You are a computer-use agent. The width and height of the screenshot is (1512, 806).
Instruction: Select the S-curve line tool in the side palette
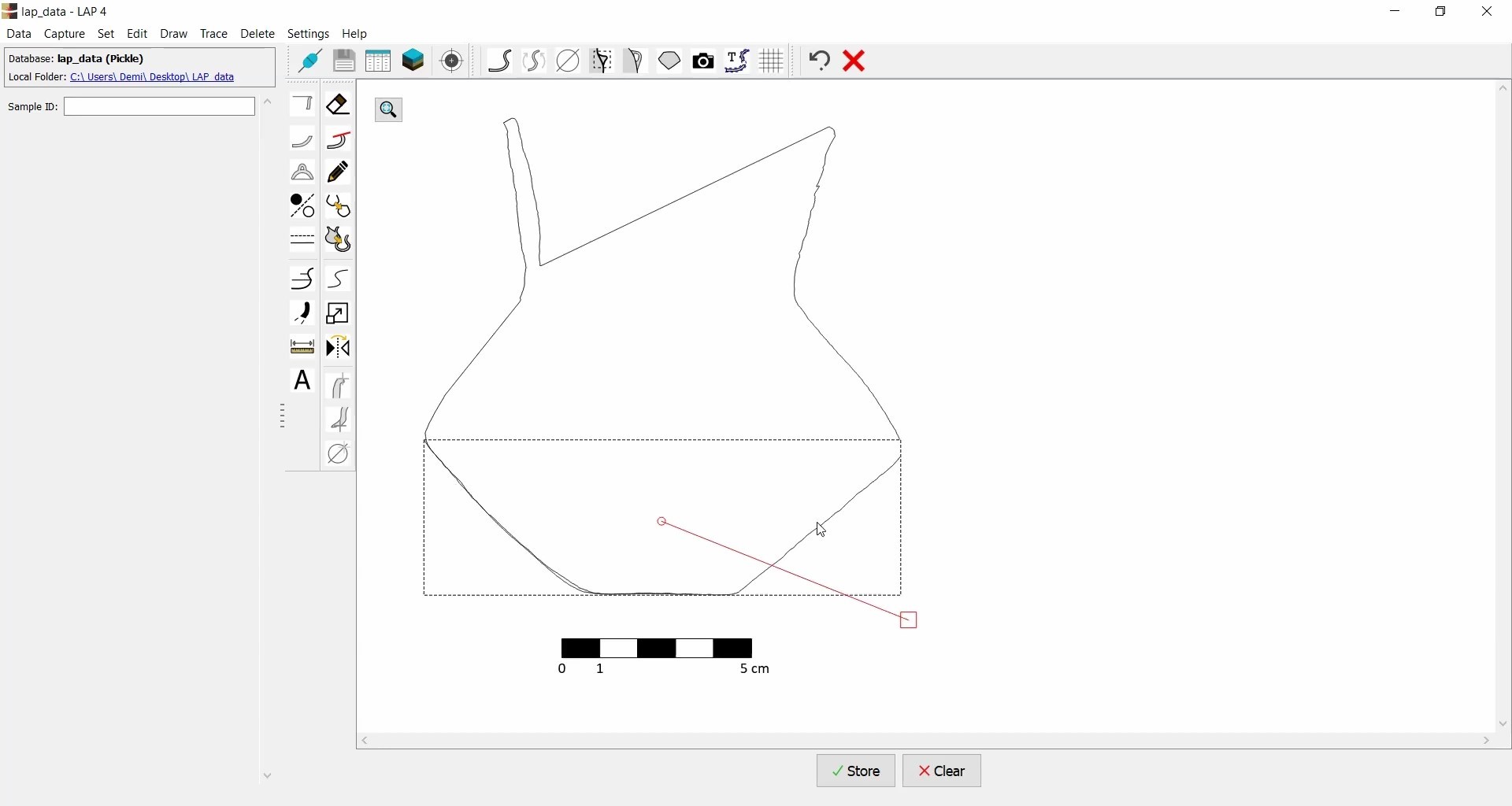(339, 279)
